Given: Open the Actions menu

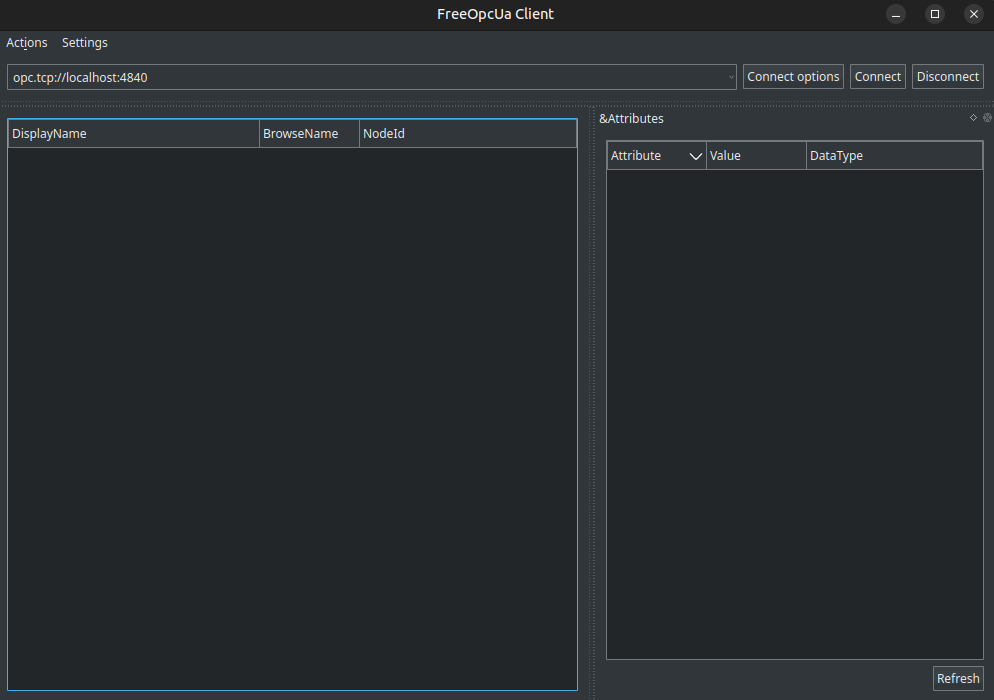Looking at the screenshot, I should (27, 42).
